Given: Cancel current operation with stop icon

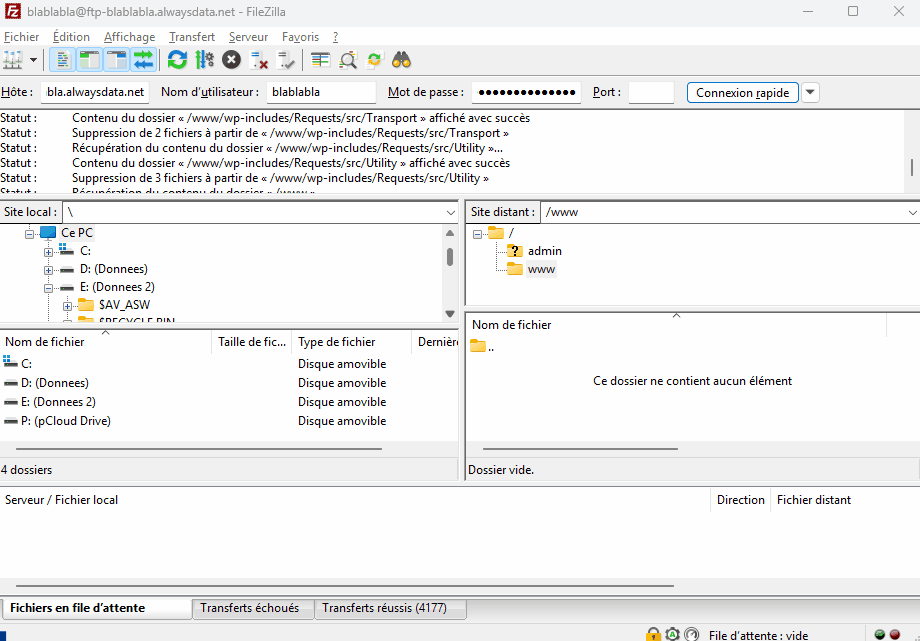Looking at the screenshot, I should click(x=232, y=60).
